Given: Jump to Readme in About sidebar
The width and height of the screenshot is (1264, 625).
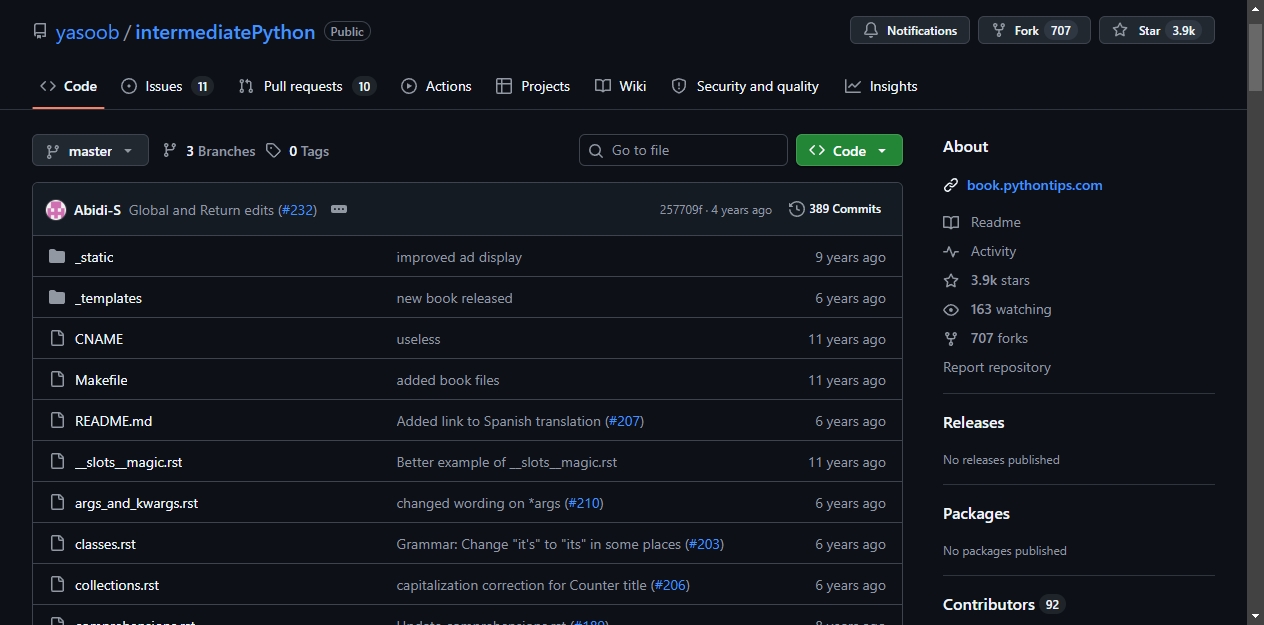Looking at the screenshot, I should tap(982, 222).
